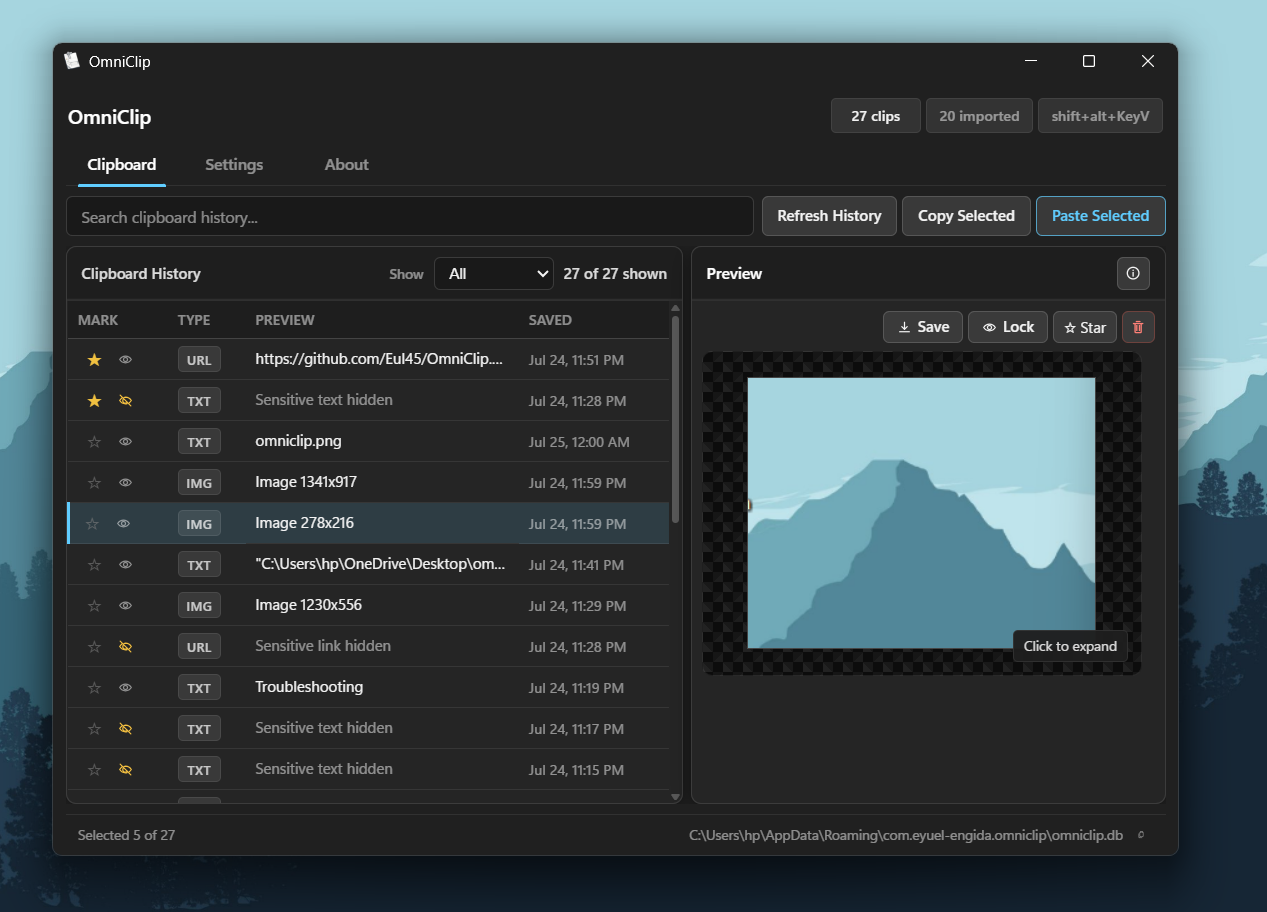Toggle the eye icon for Image 278x216
The width and height of the screenshot is (1267, 912).
pos(123,523)
